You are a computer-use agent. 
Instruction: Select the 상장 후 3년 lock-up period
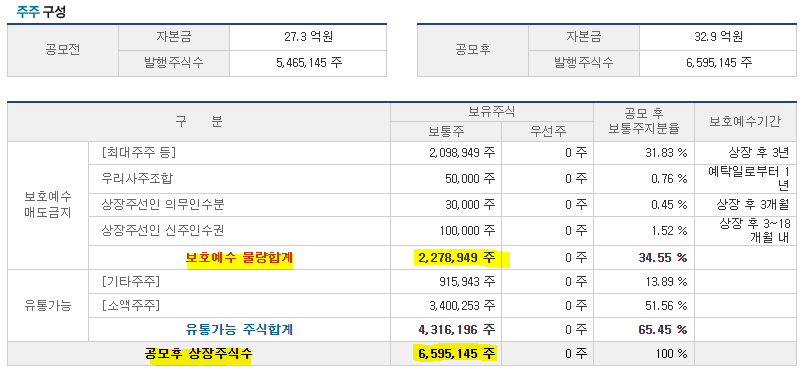(x=760, y=153)
